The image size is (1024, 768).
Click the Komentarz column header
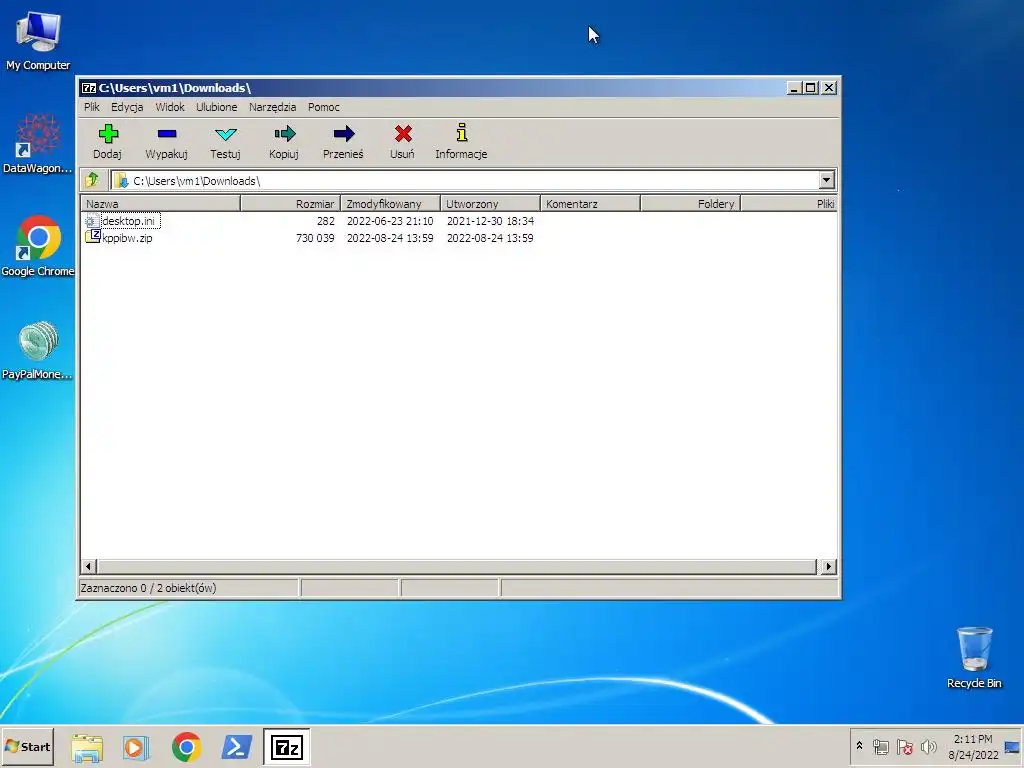tap(590, 204)
